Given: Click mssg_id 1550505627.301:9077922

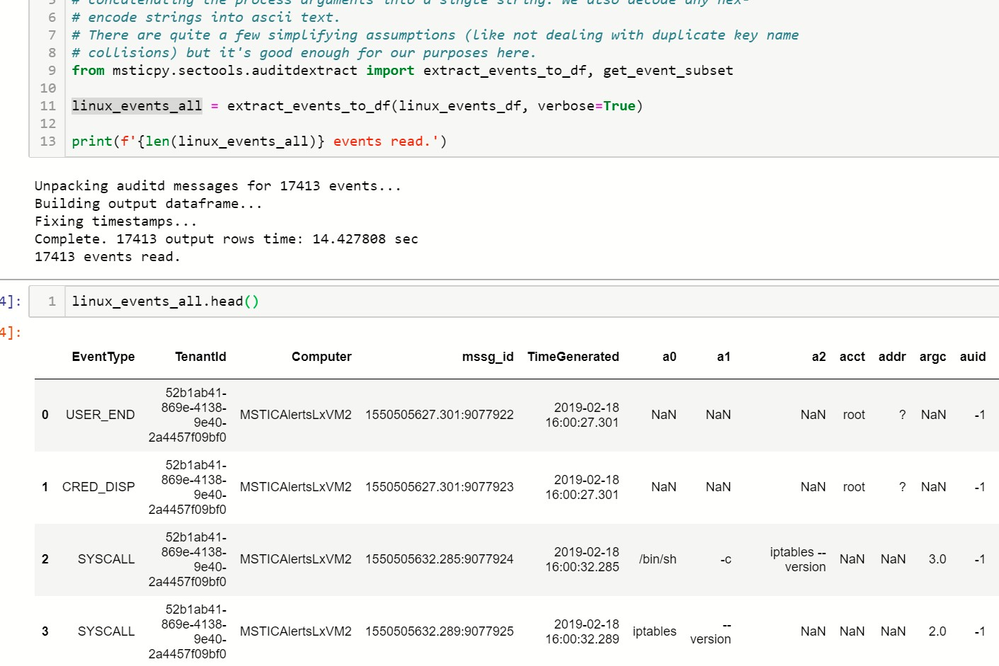Looking at the screenshot, I should pos(439,415).
